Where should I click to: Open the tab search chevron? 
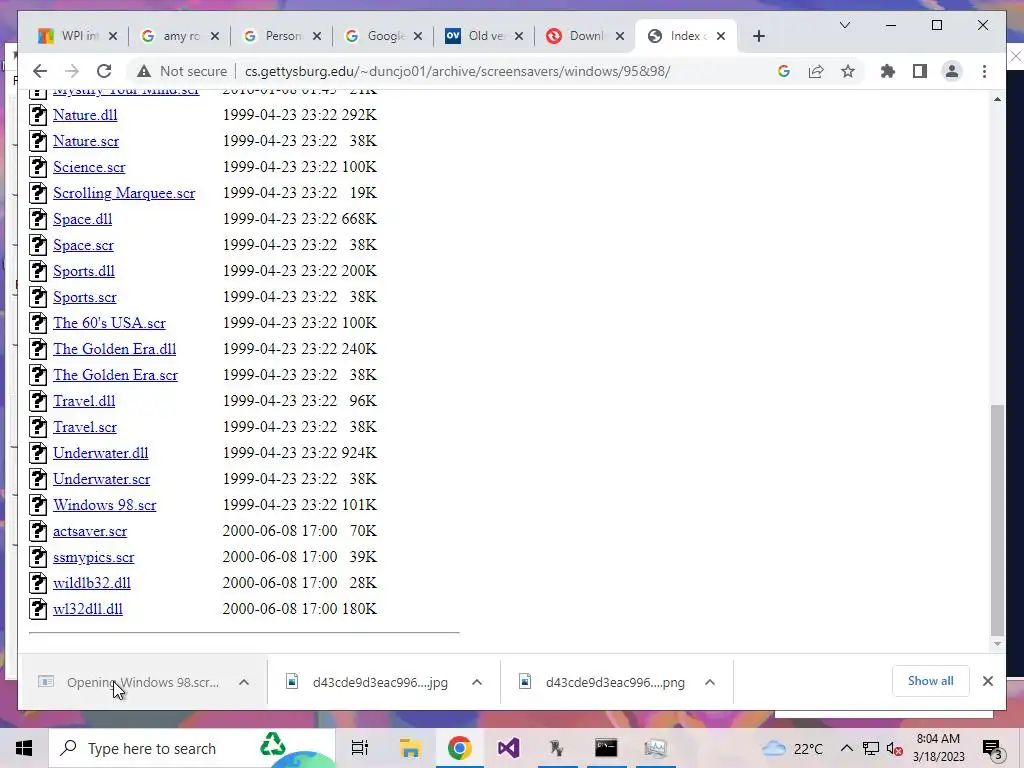[x=844, y=25]
